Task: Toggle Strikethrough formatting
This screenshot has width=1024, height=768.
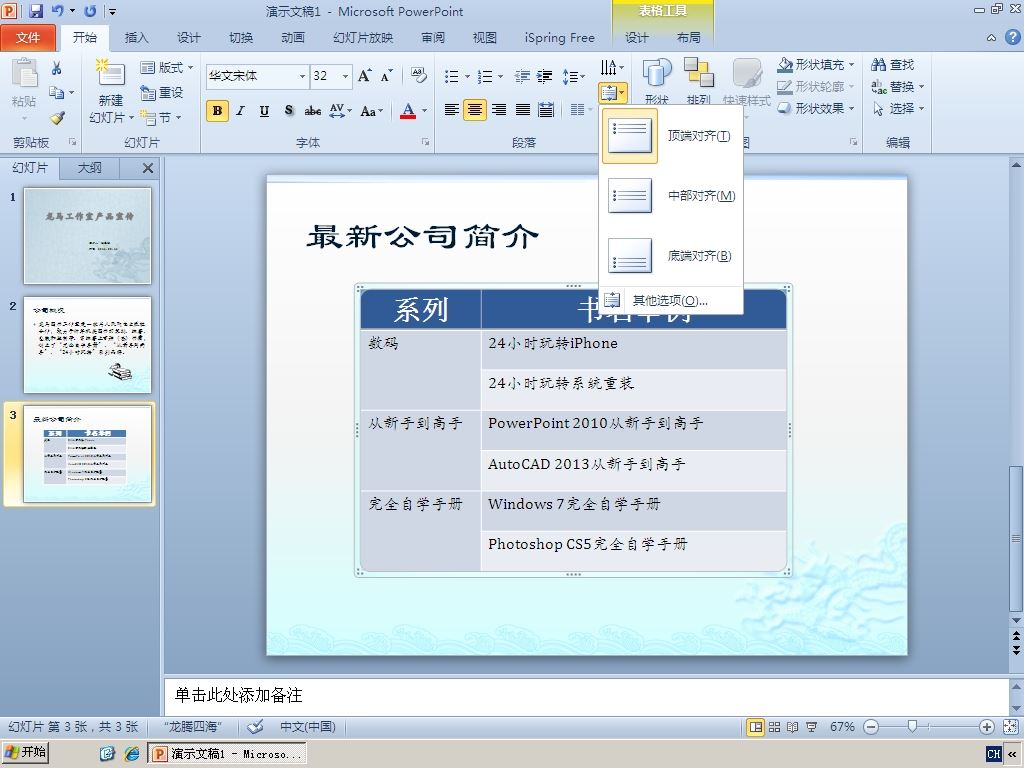Action: tap(313, 110)
